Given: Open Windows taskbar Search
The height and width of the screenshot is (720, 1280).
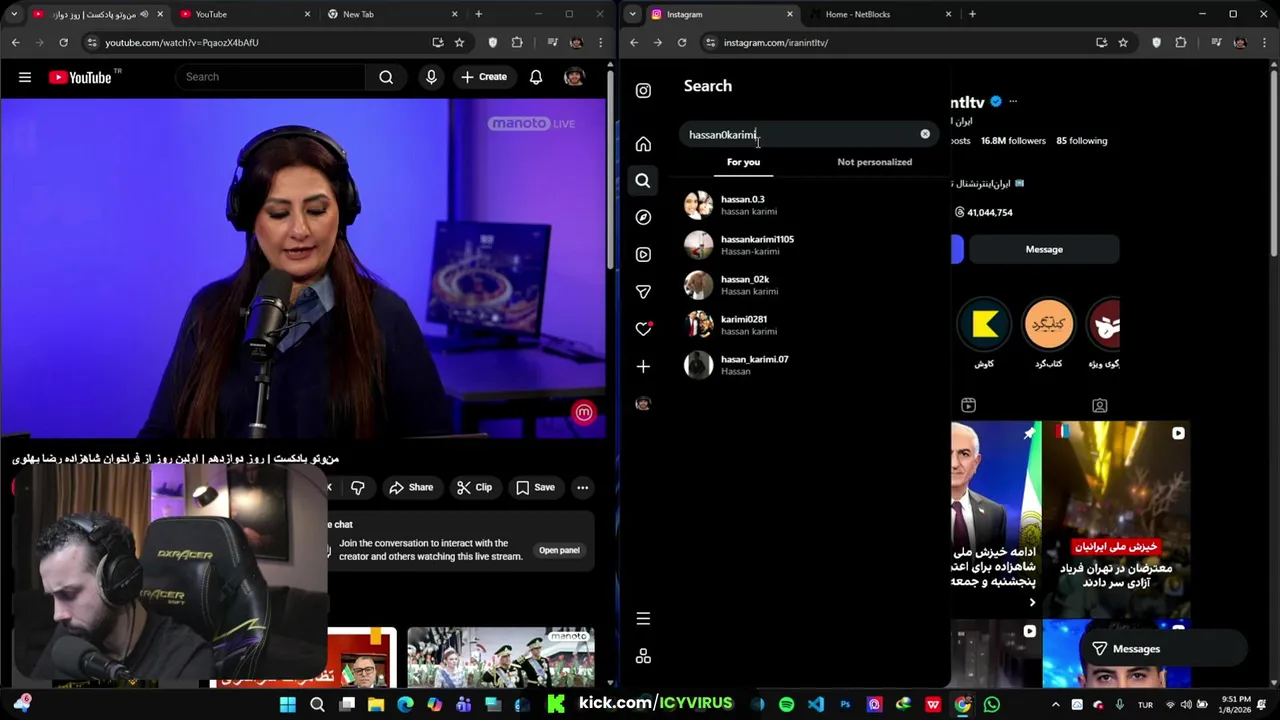Looking at the screenshot, I should pos(317,705).
